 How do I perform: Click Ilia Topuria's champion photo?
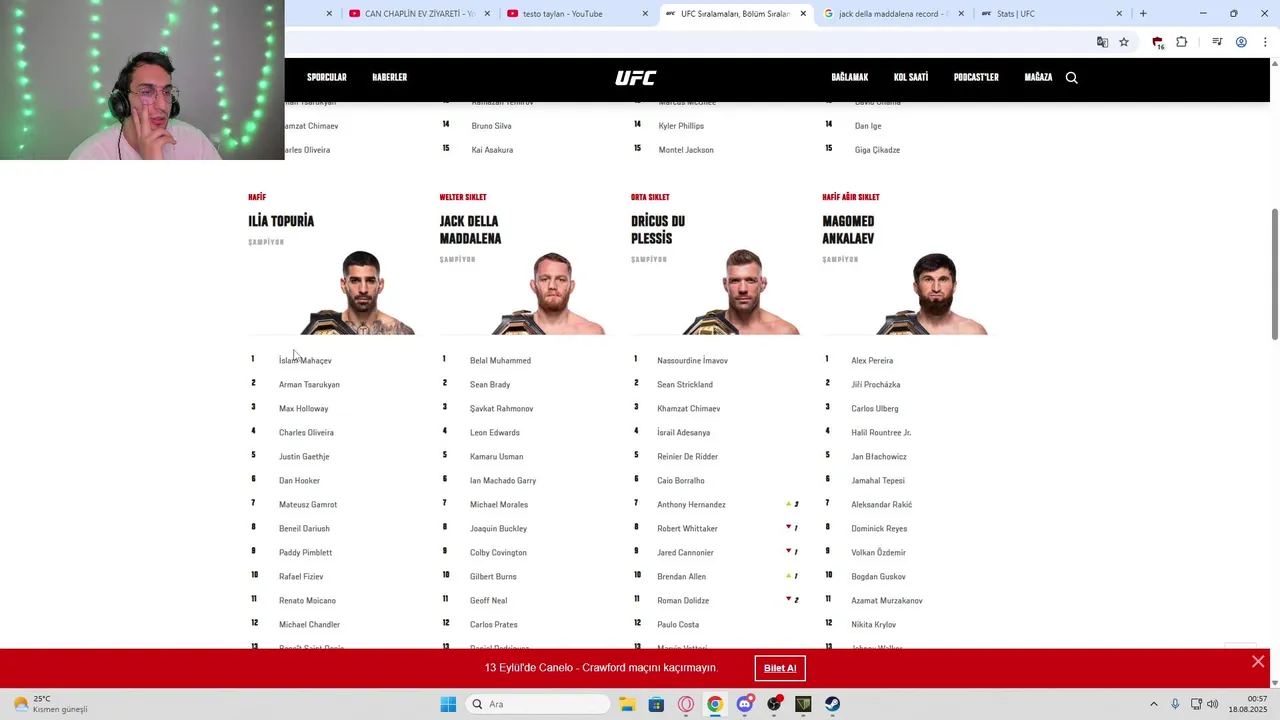tap(360, 292)
